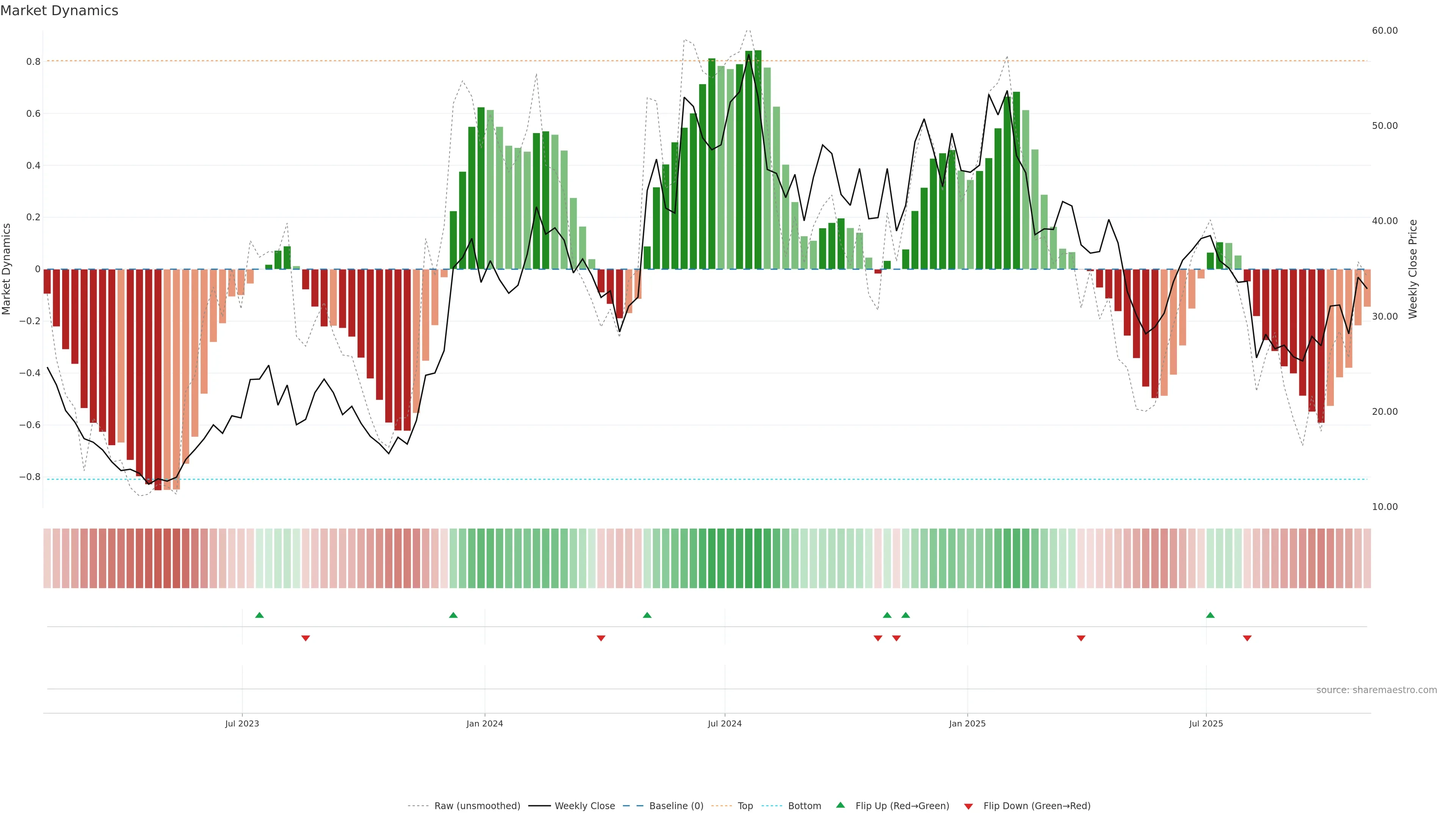Click the first red flip-down marker after Jul 2023
The image size is (1456, 819).
coord(306,638)
